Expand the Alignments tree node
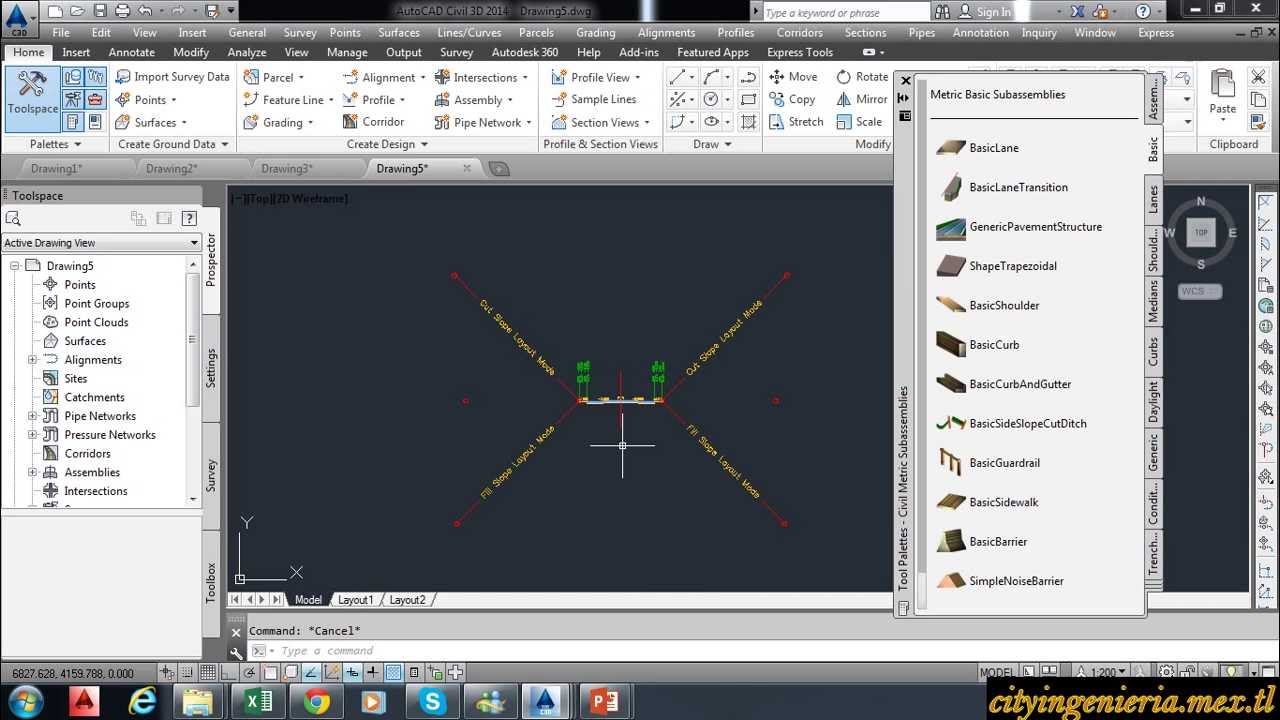This screenshot has width=1280, height=720. 32,360
